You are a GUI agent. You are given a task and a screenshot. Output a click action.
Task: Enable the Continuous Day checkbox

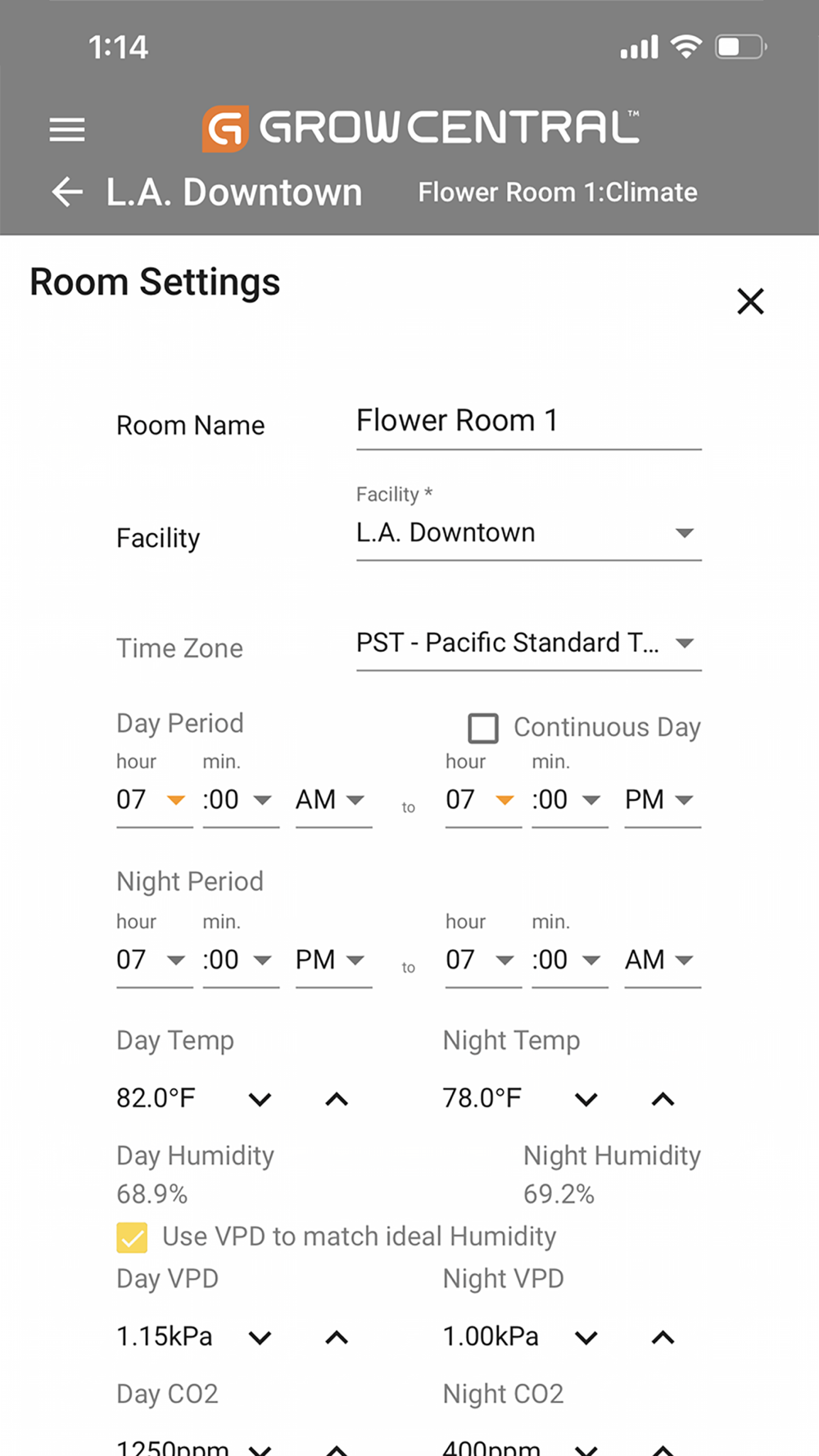pyautogui.click(x=483, y=727)
